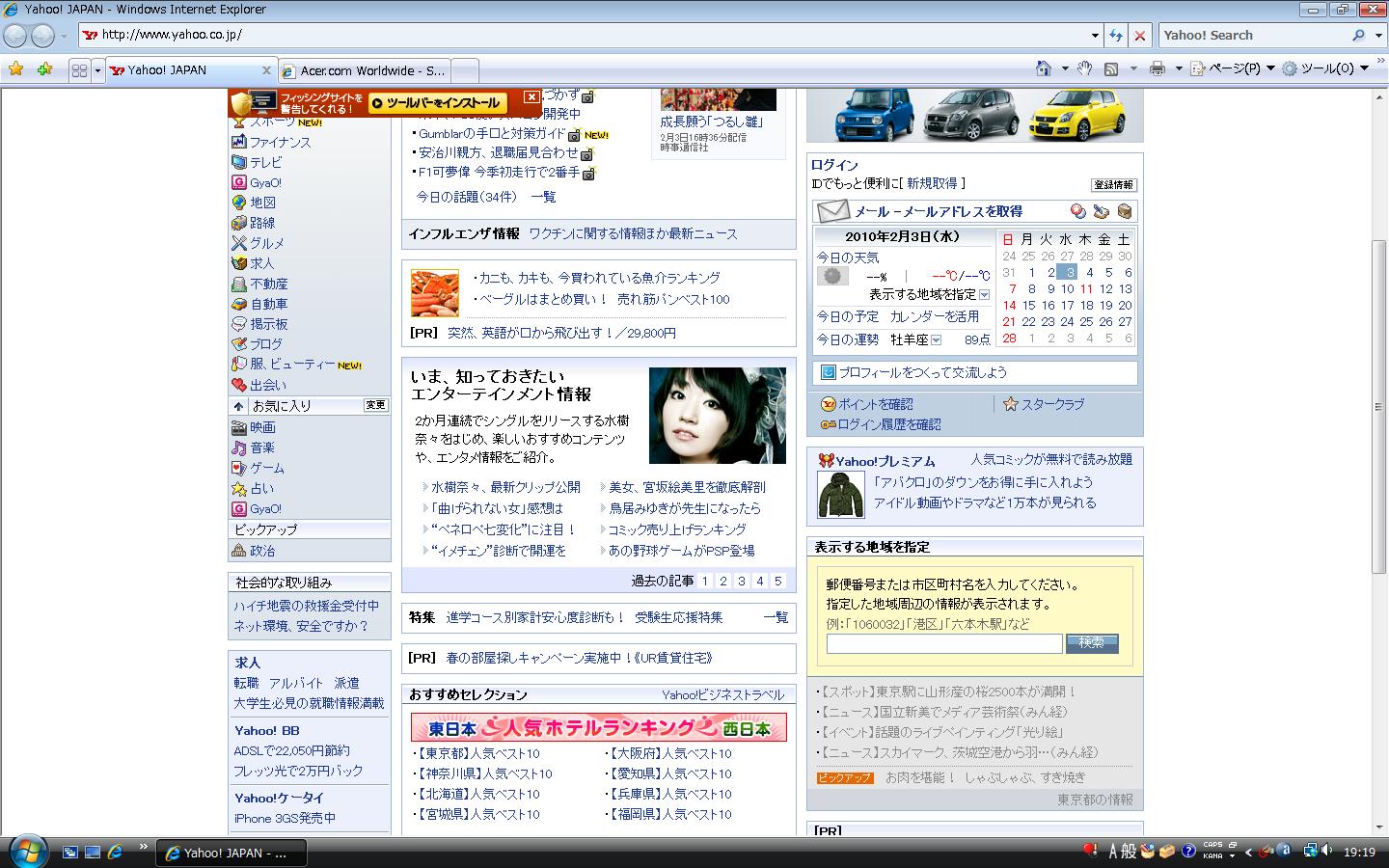Open the Quick Tabs grid icon
Viewport: 1389px width, 868px height.
(x=80, y=70)
